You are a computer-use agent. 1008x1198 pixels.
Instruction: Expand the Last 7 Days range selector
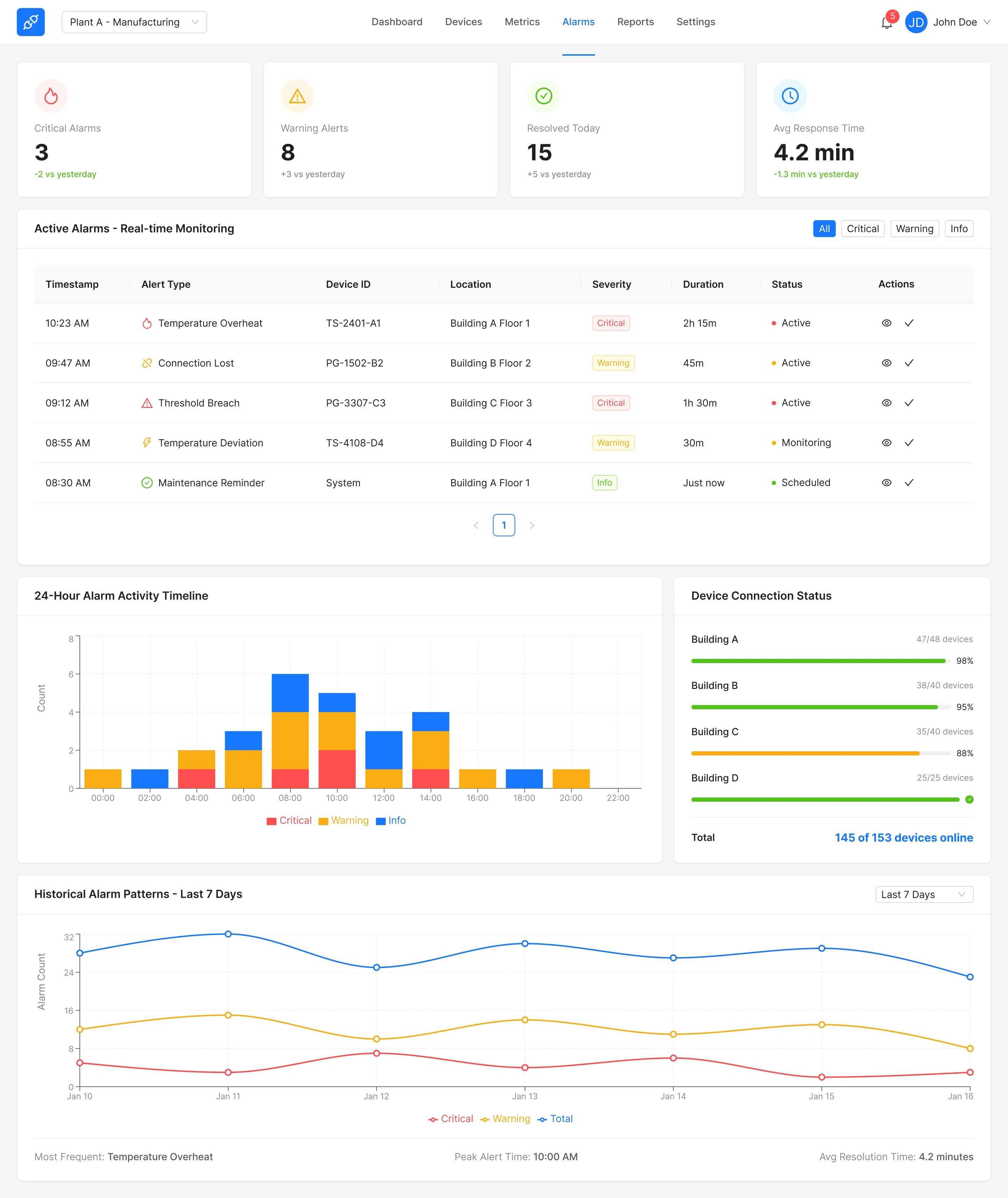tap(923, 894)
